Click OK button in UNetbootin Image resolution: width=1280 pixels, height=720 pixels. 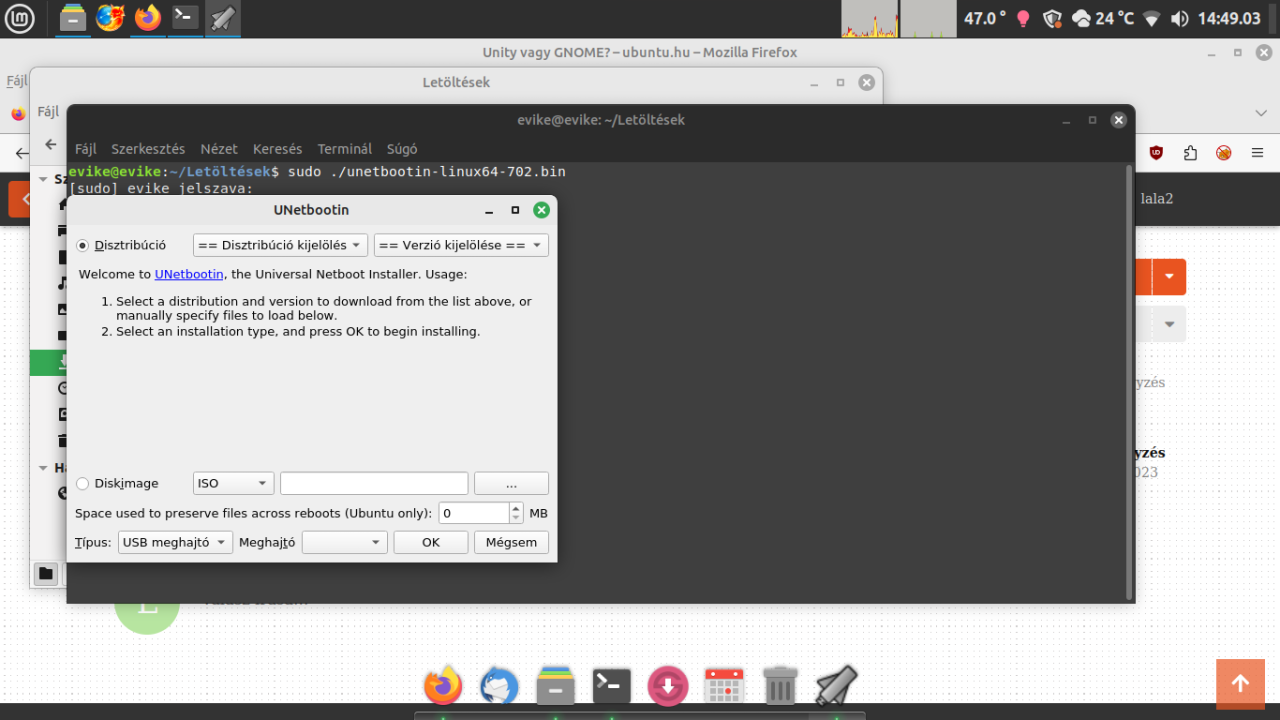pos(431,542)
